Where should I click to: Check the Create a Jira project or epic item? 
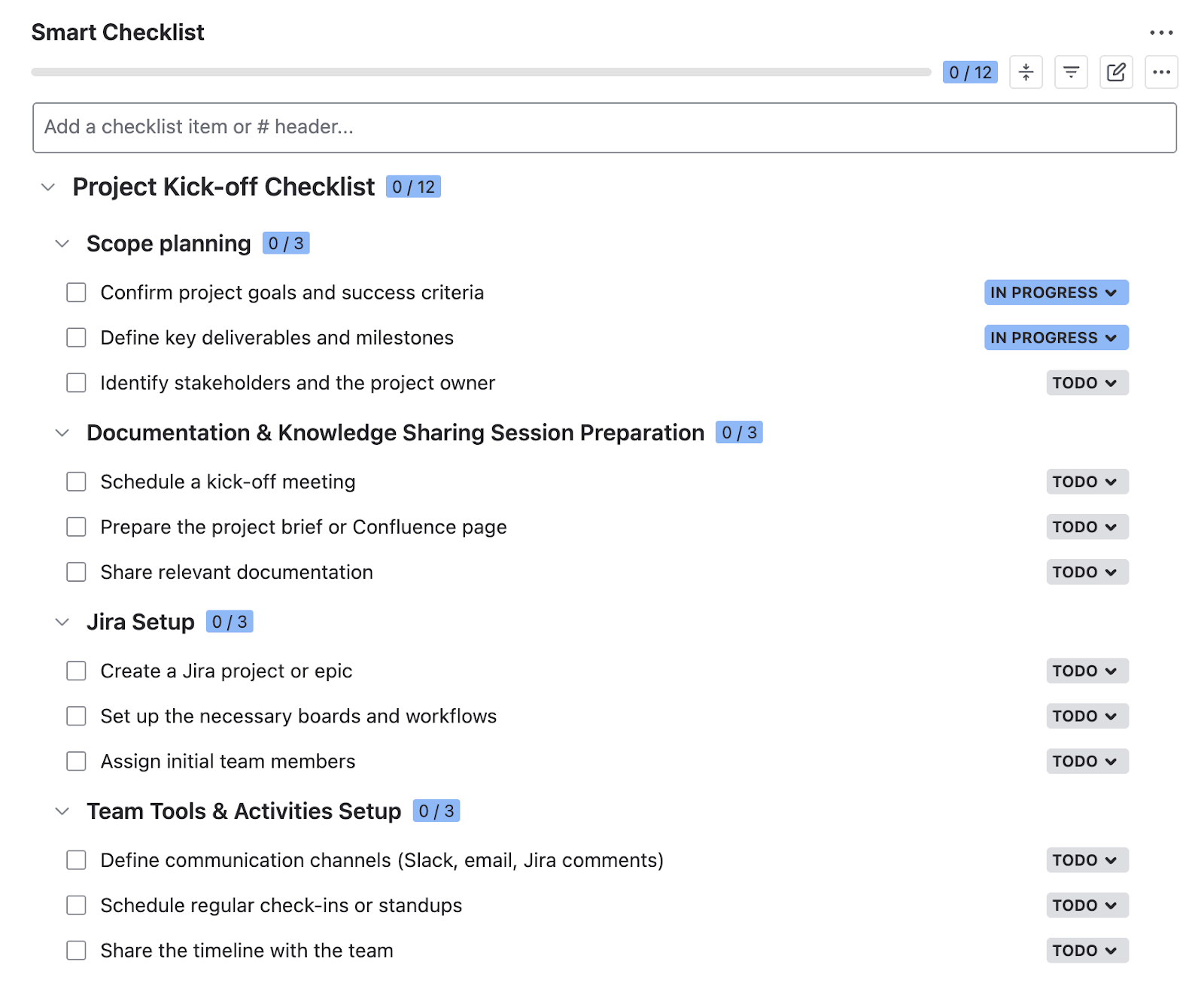click(x=76, y=670)
